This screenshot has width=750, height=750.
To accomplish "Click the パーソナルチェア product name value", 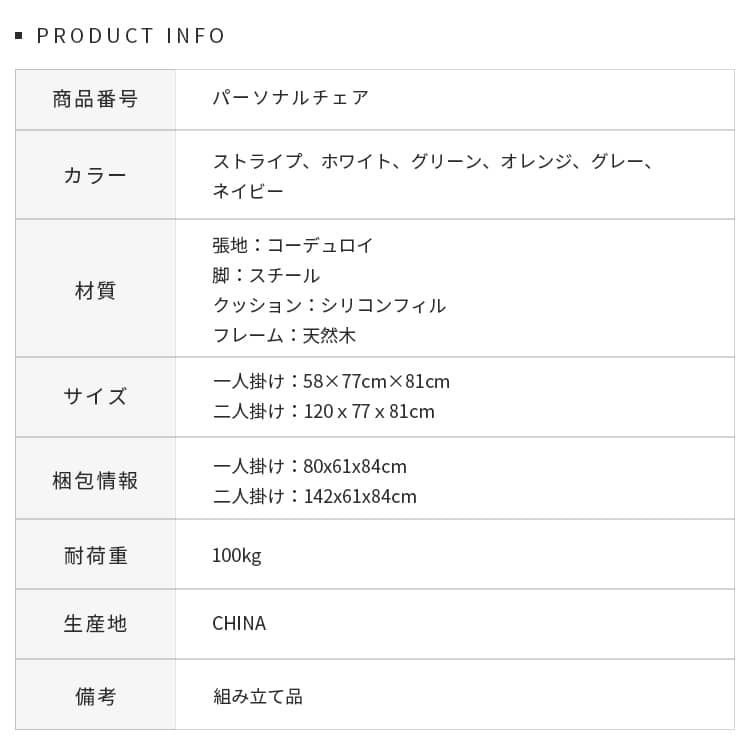I will click(291, 98).
